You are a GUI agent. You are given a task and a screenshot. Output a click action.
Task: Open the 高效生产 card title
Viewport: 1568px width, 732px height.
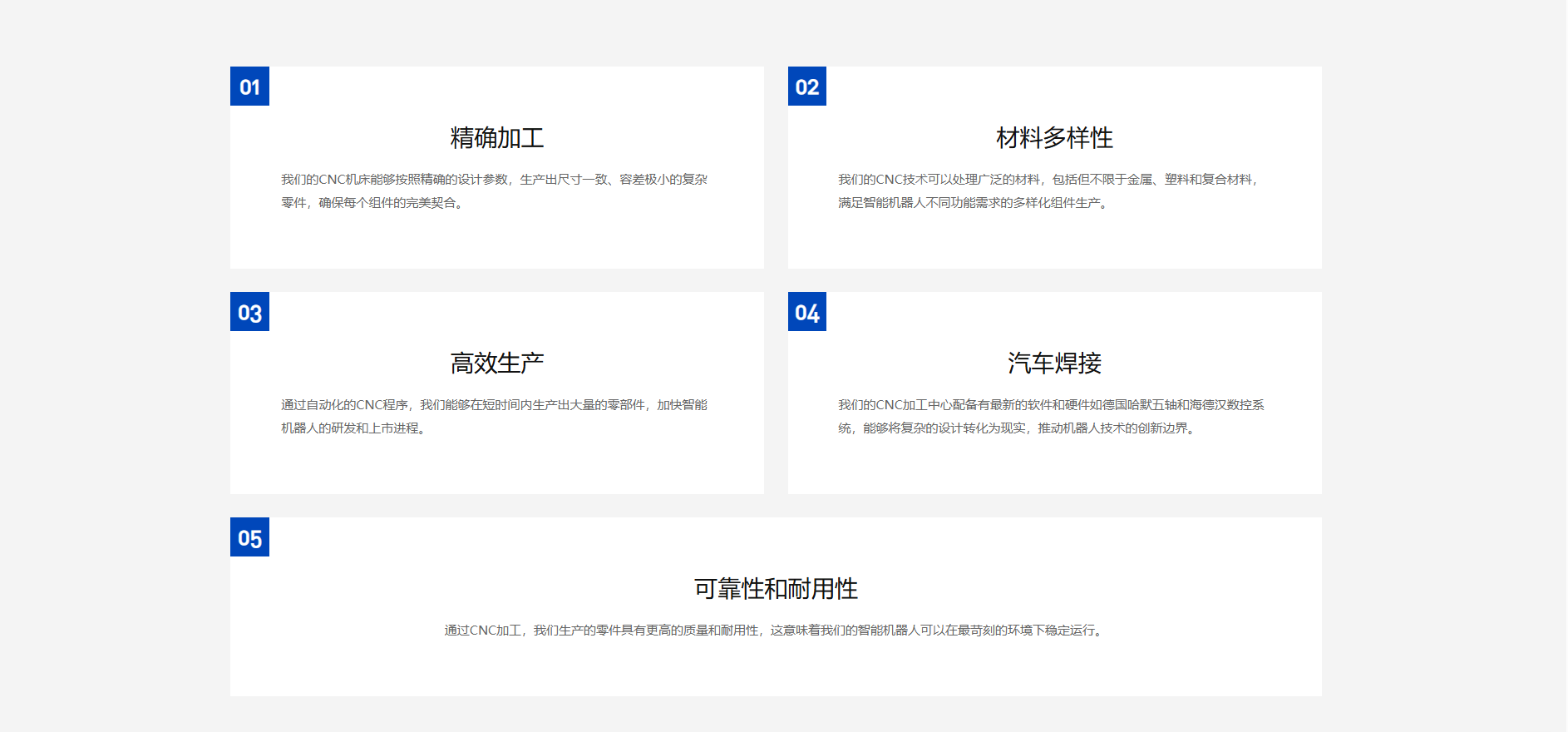pyautogui.click(x=497, y=364)
